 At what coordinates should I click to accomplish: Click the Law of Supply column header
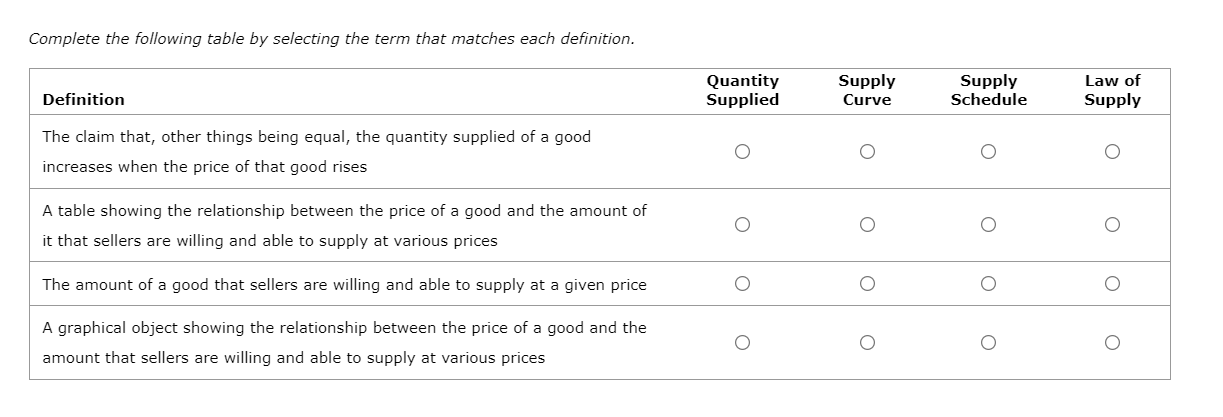pos(1112,90)
